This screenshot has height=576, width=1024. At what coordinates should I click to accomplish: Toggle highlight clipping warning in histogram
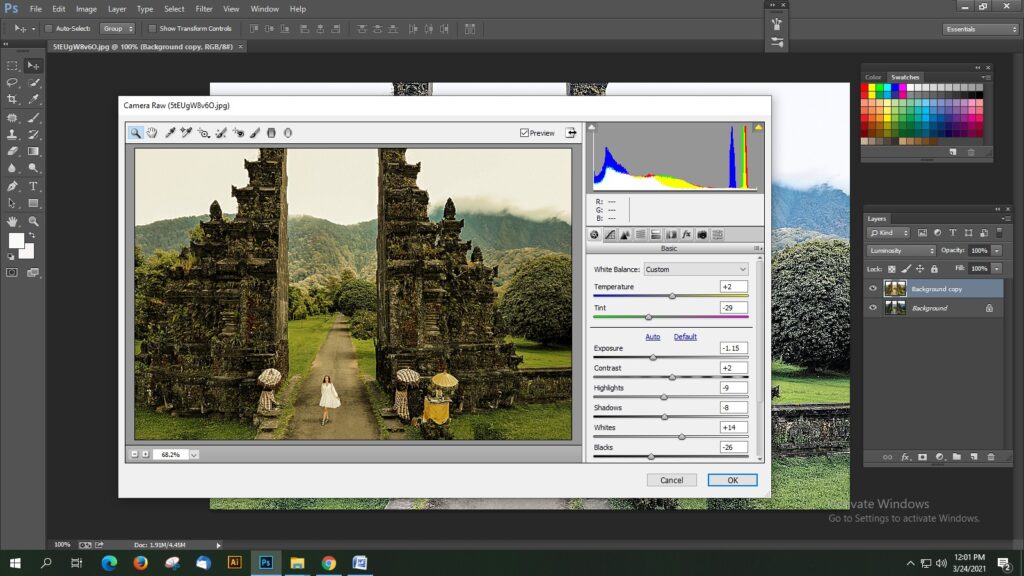pyautogui.click(x=758, y=127)
